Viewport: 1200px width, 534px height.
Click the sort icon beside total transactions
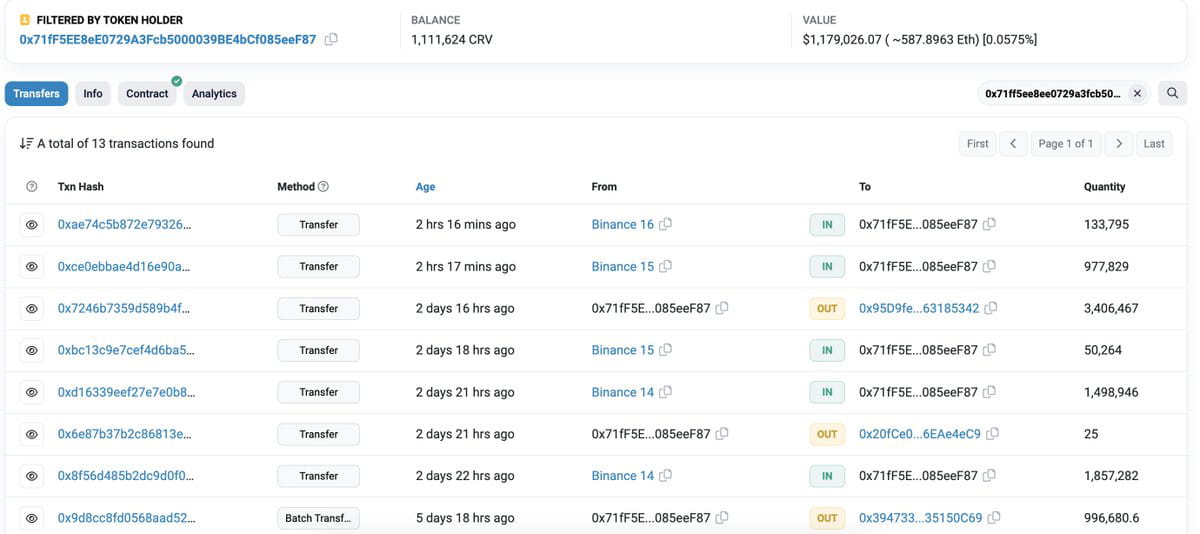(26, 144)
